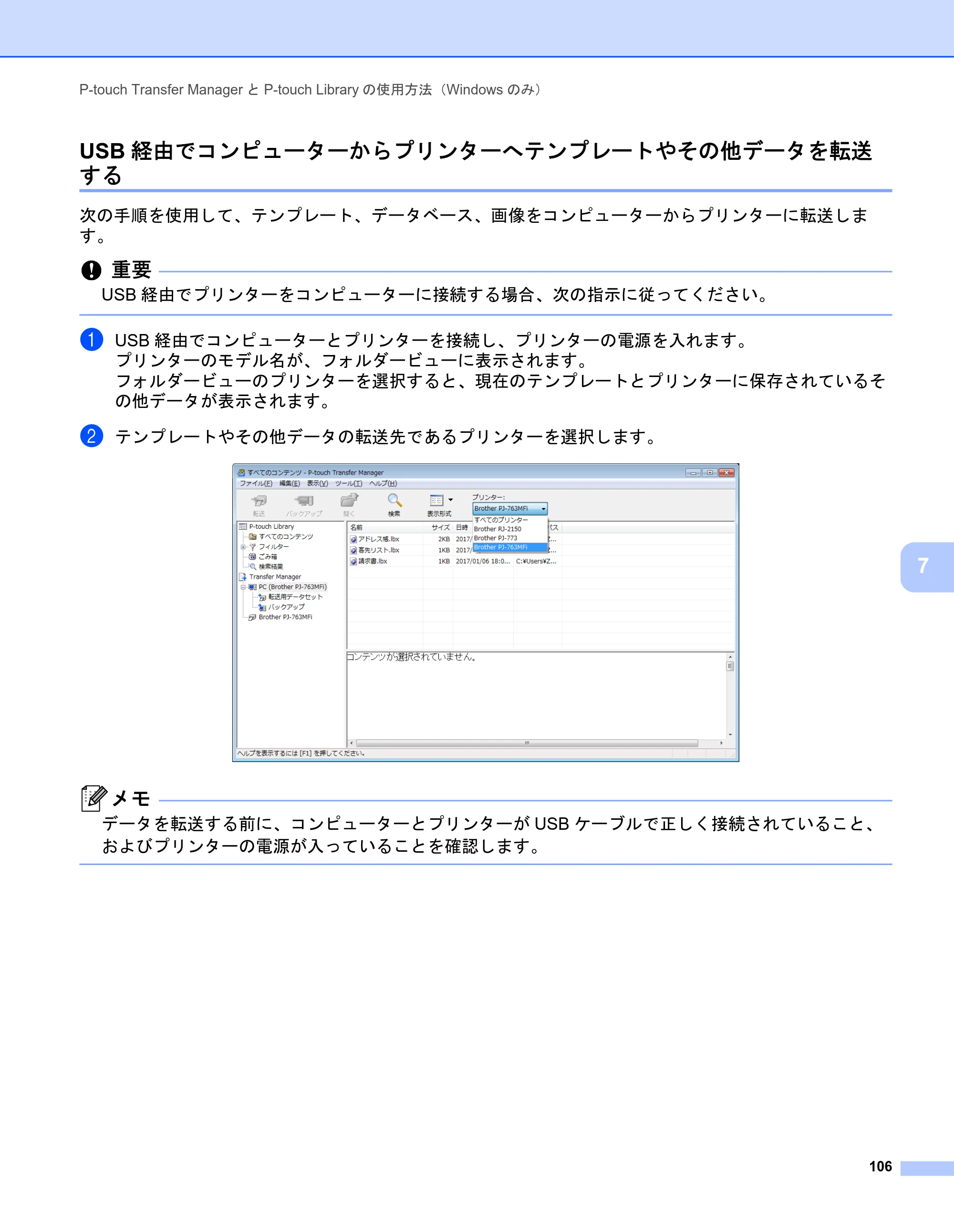Open the 編集(E) menu

pos(290,483)
